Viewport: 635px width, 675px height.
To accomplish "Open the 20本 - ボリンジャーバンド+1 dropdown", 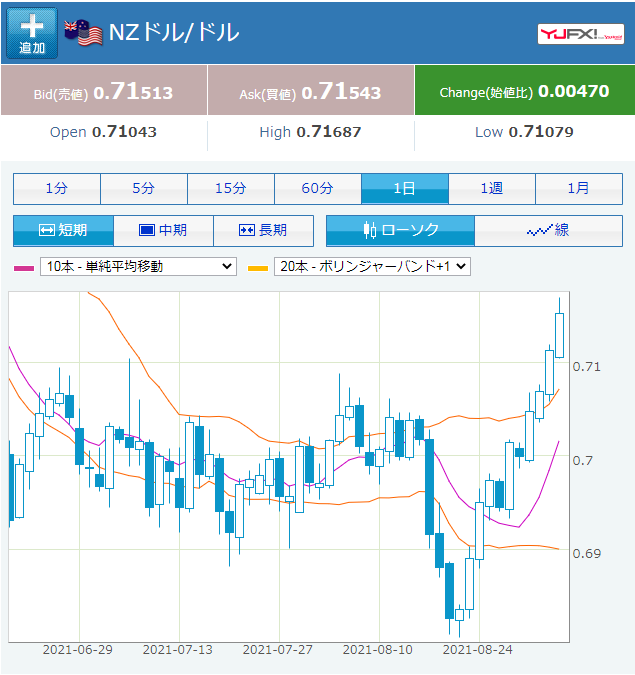I will 372,266.
